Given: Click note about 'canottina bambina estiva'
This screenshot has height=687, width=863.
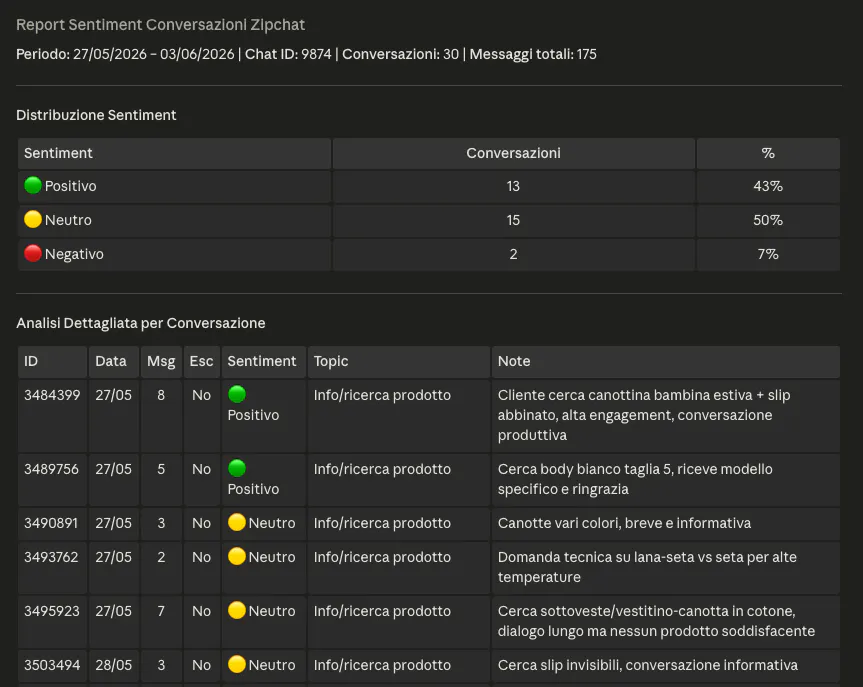Looking at the screenshot, I should click(x=644, y=416).
